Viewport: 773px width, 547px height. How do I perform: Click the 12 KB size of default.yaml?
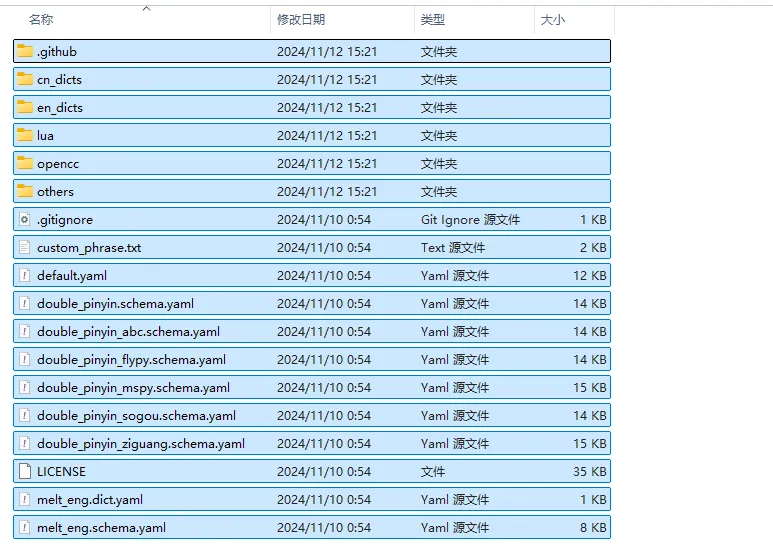(x=590, y=276)
